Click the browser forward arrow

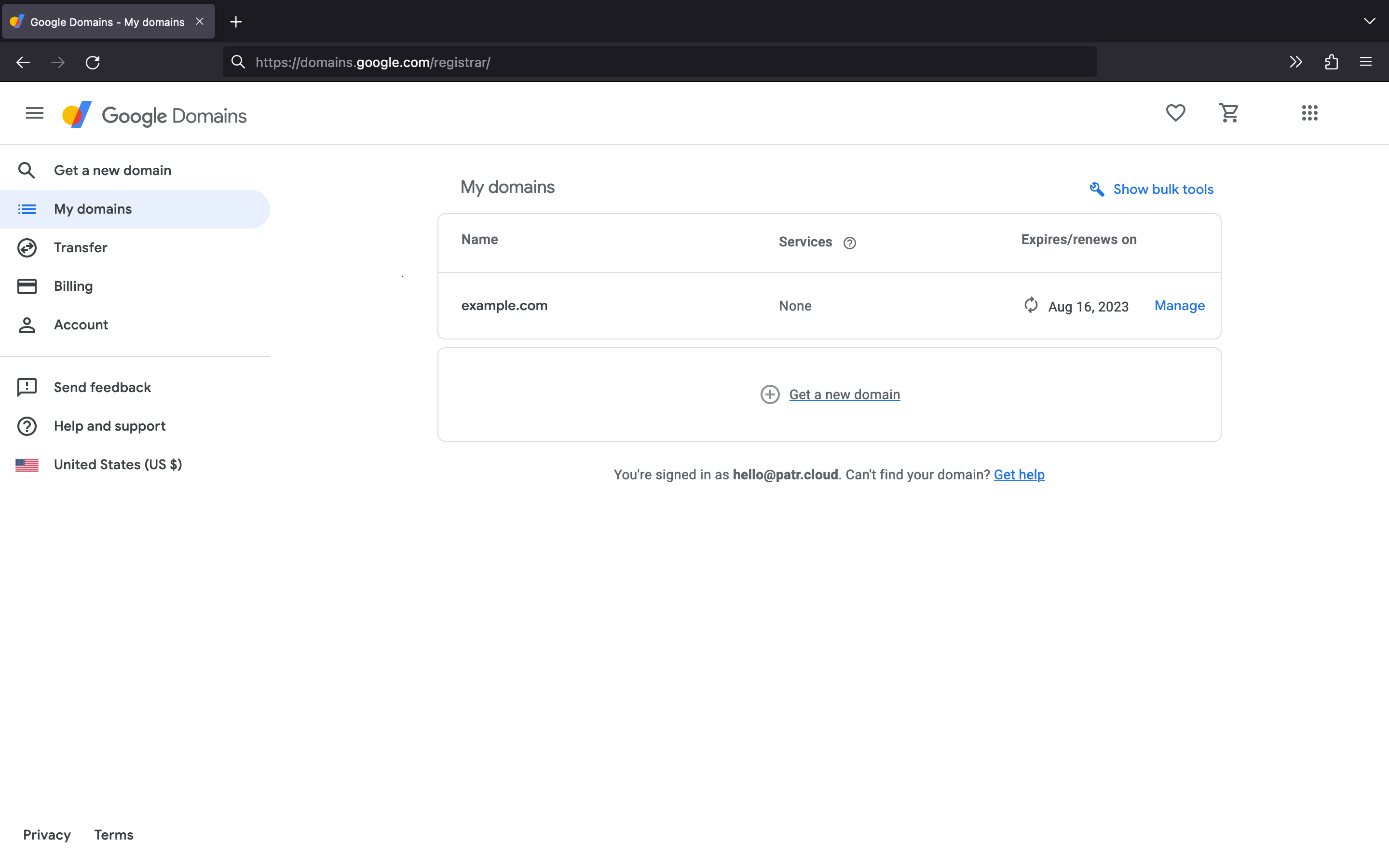58,62
